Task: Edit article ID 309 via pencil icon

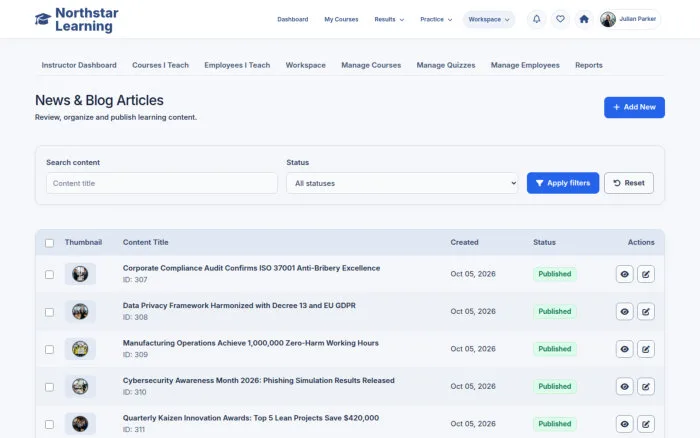Action: tap(646, 349)
